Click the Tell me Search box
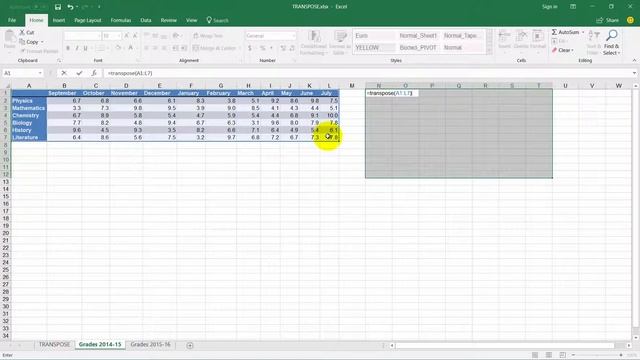The width and height of the screenshot is (640, 360). 218,20
